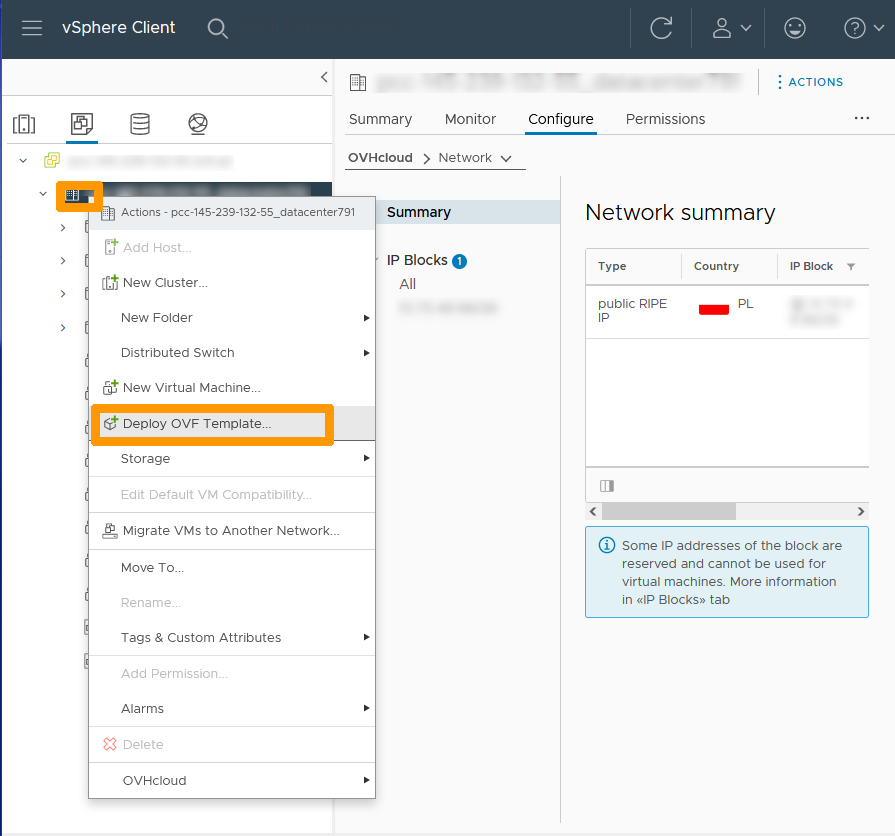Collapse the left navigation panel
The width and height of the screenshot is (895, 836).
click(x=324, y=77)
